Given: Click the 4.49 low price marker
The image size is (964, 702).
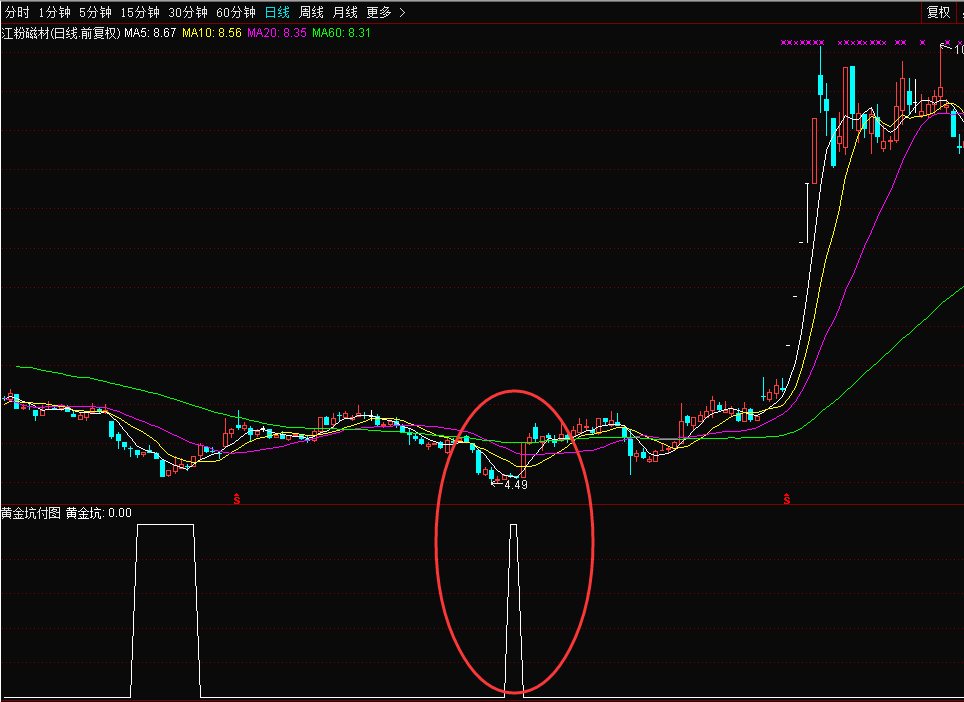Looking at the screenshot, I should tap(515, 484).
